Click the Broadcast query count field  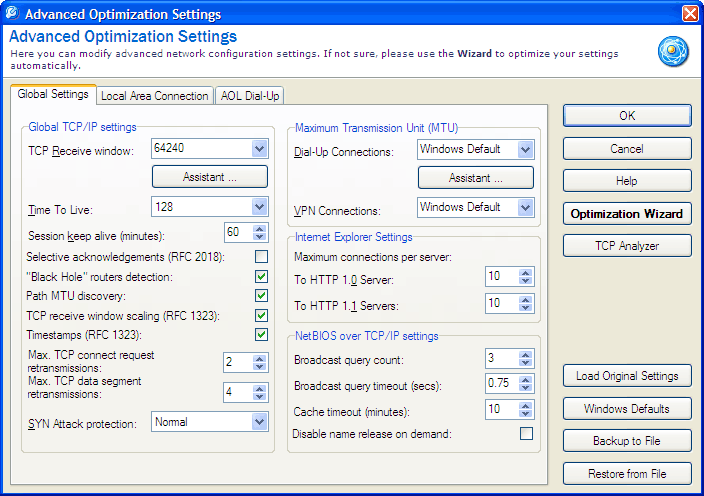pyautogui.click(x=502, y=359)
